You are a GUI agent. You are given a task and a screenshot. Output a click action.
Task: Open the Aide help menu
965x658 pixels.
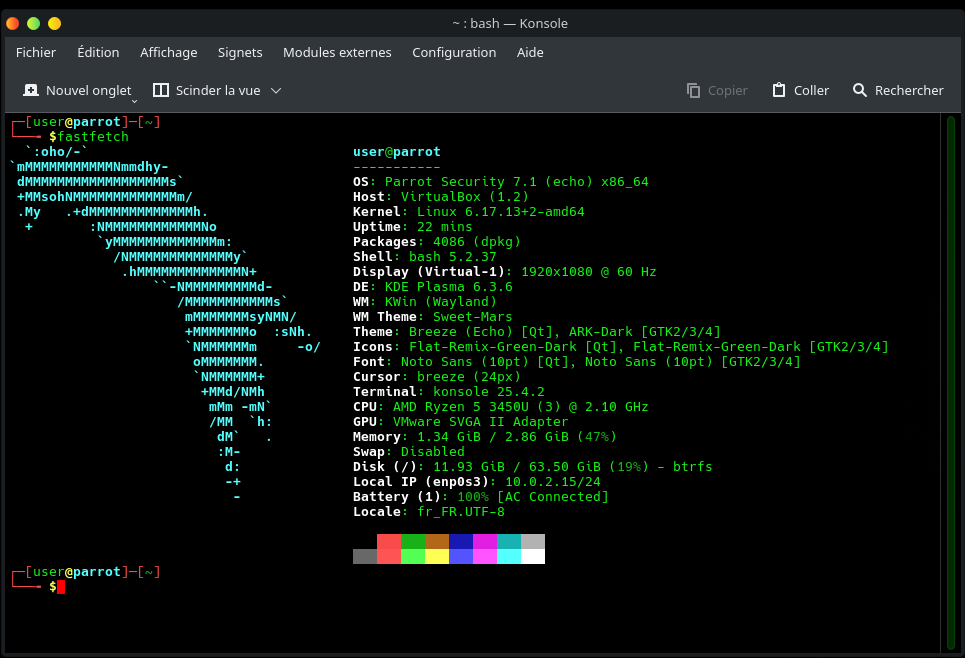pyautogui.click(x=530, y=52)
